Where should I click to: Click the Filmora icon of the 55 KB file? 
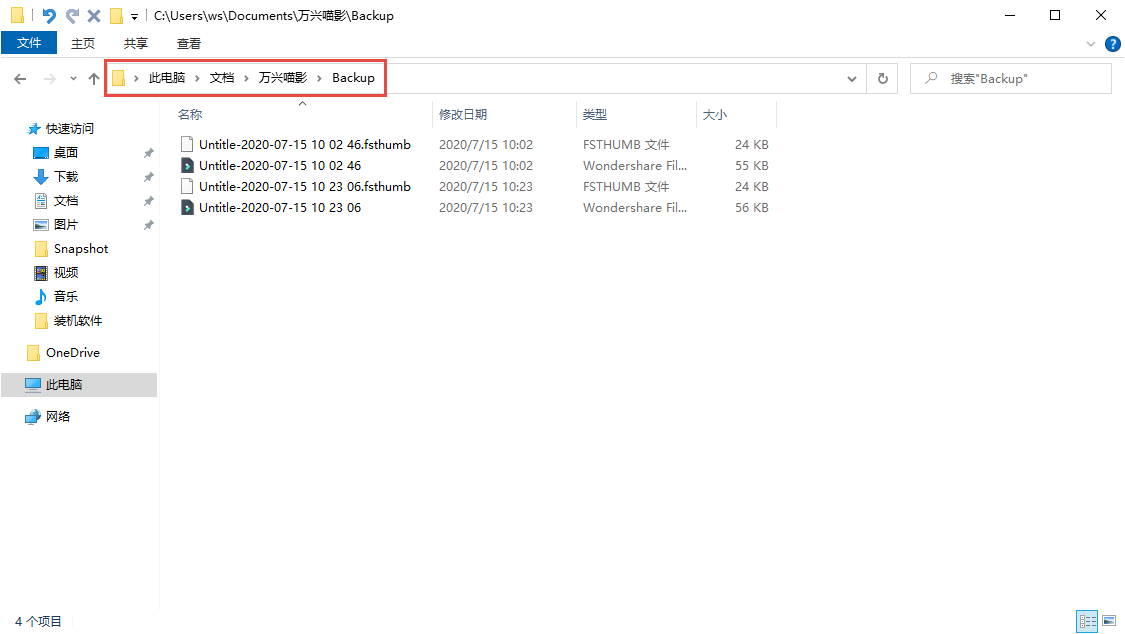187,166
